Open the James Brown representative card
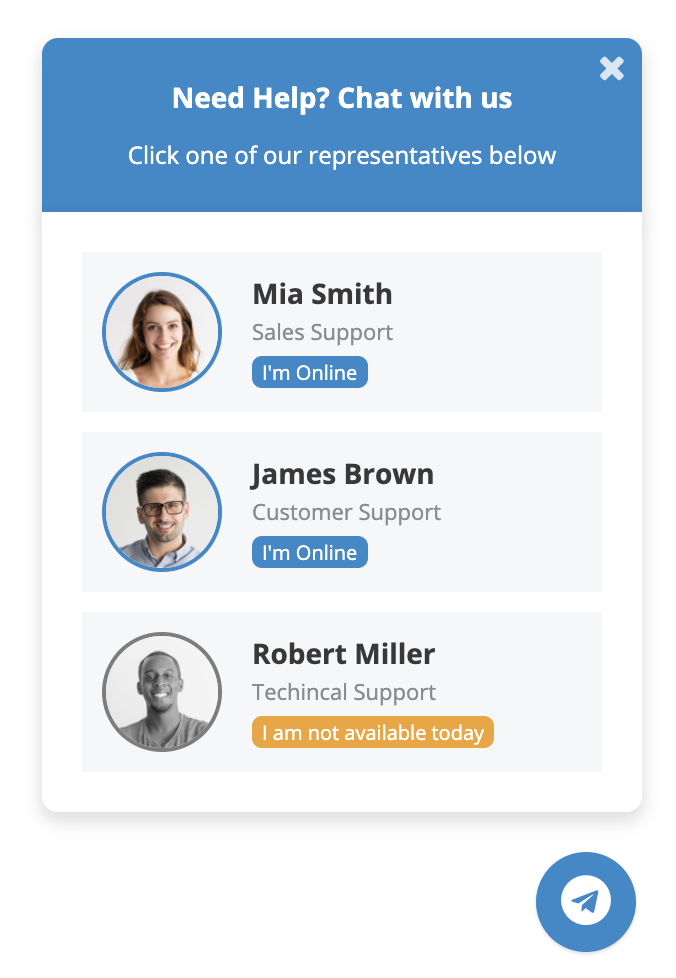This screenshot has height=978, width=676. (x=342, y=512)
